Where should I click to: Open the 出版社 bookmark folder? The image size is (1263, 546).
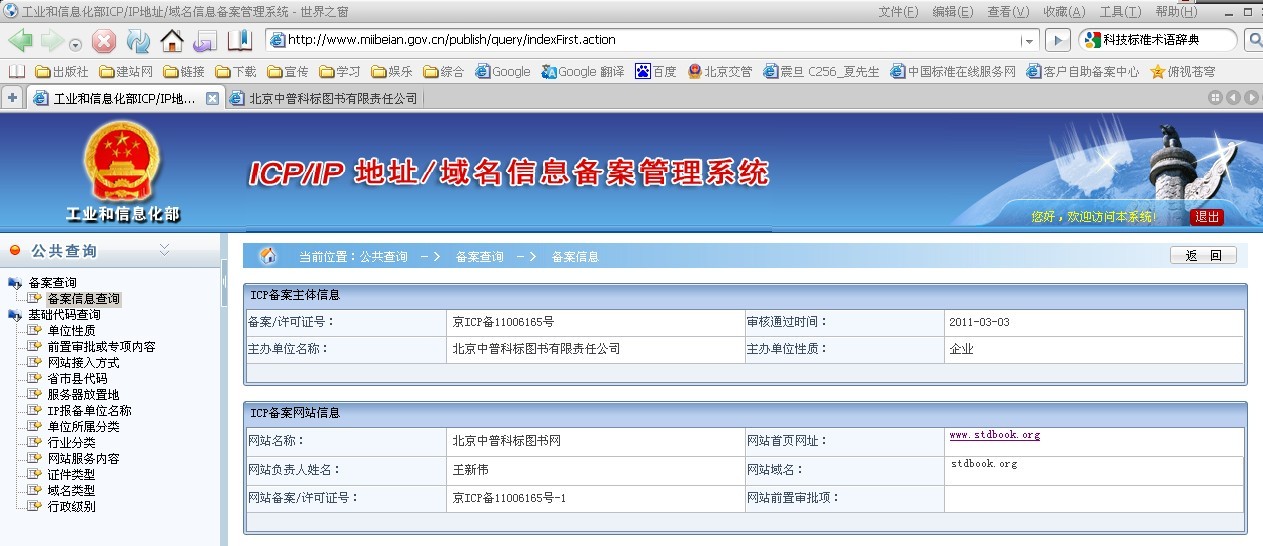pyautogui.click(x=62, y=72)
